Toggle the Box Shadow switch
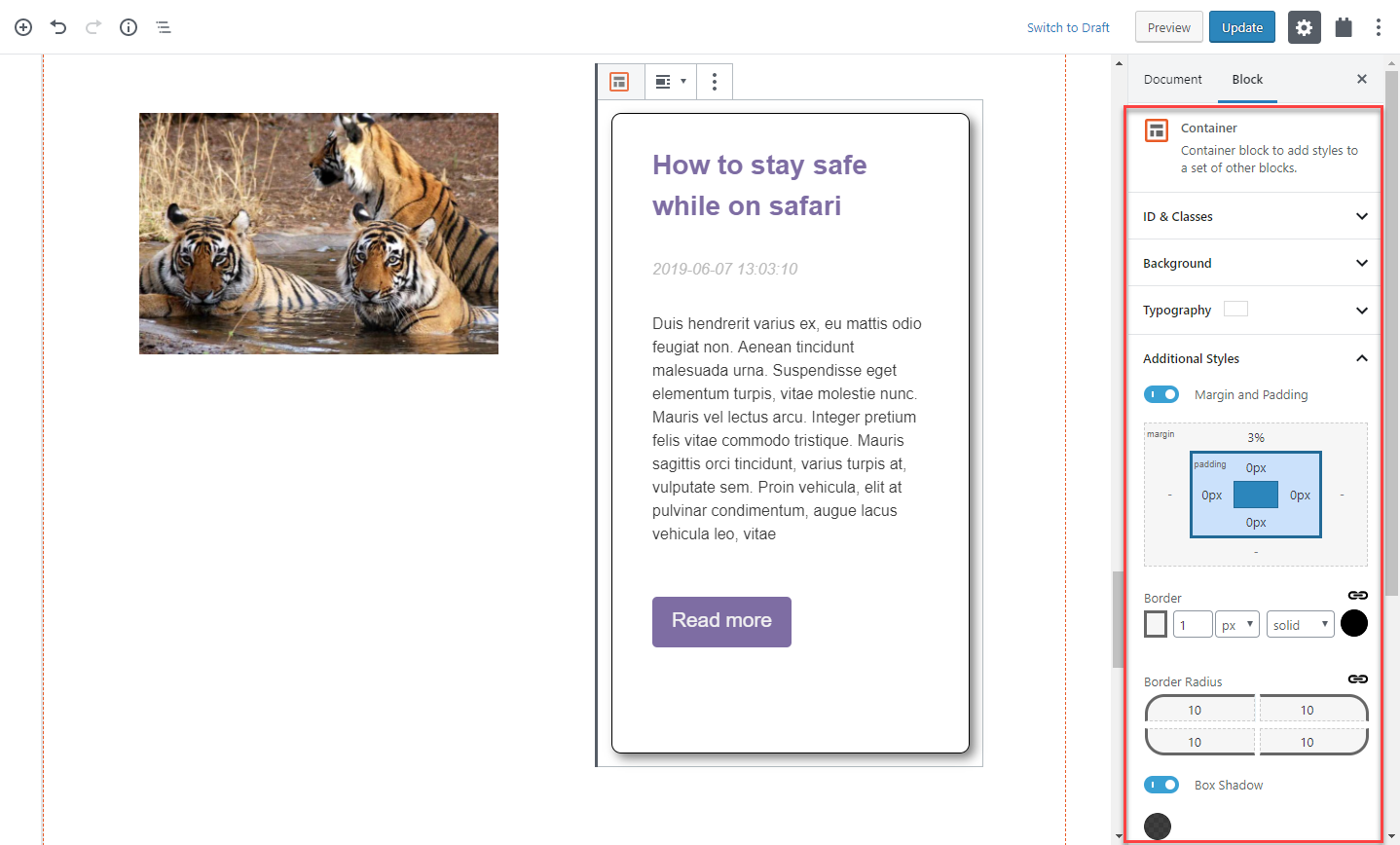 point(1161,785)
